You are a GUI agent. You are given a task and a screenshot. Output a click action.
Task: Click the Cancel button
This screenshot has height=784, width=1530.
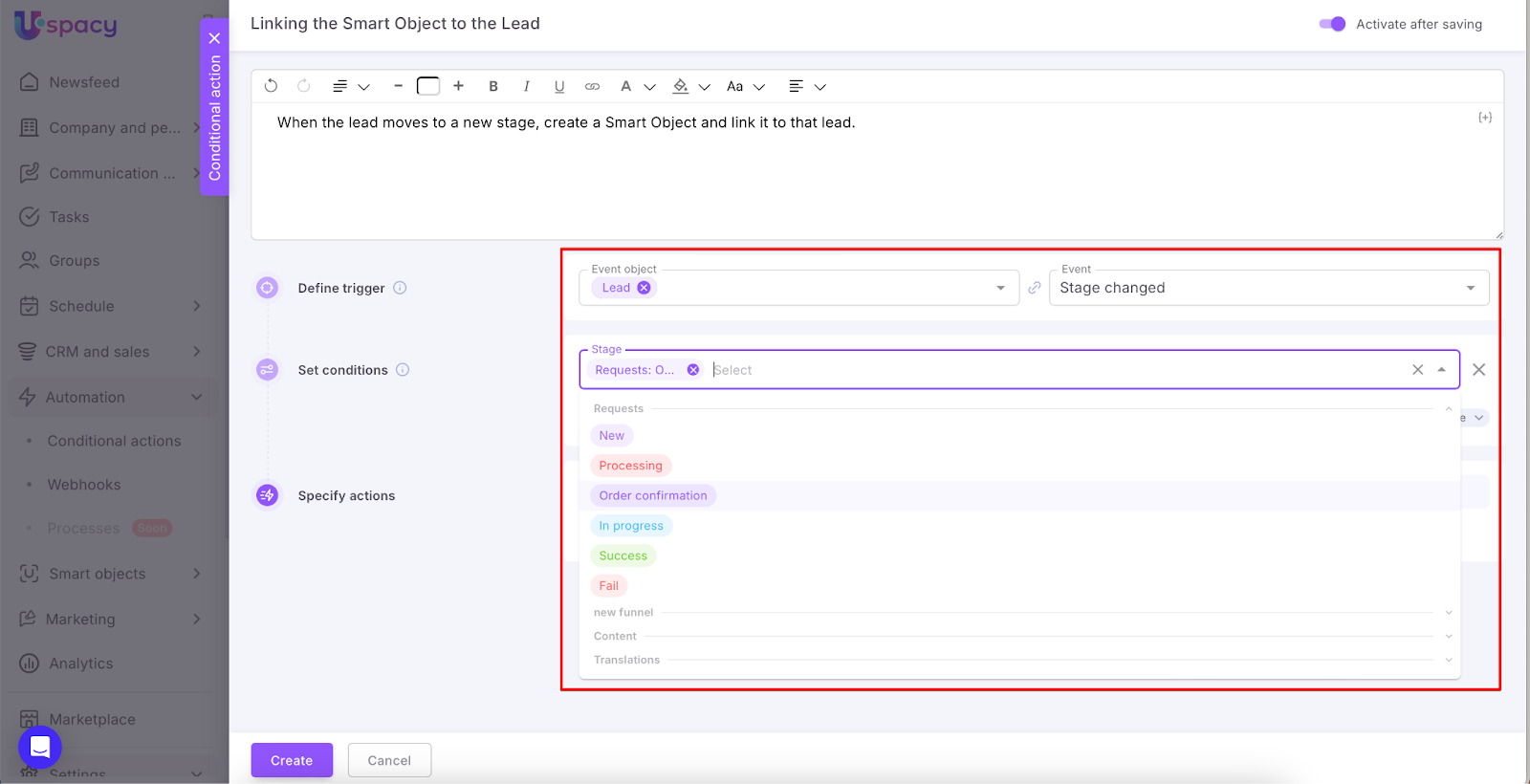click(389, 760)
